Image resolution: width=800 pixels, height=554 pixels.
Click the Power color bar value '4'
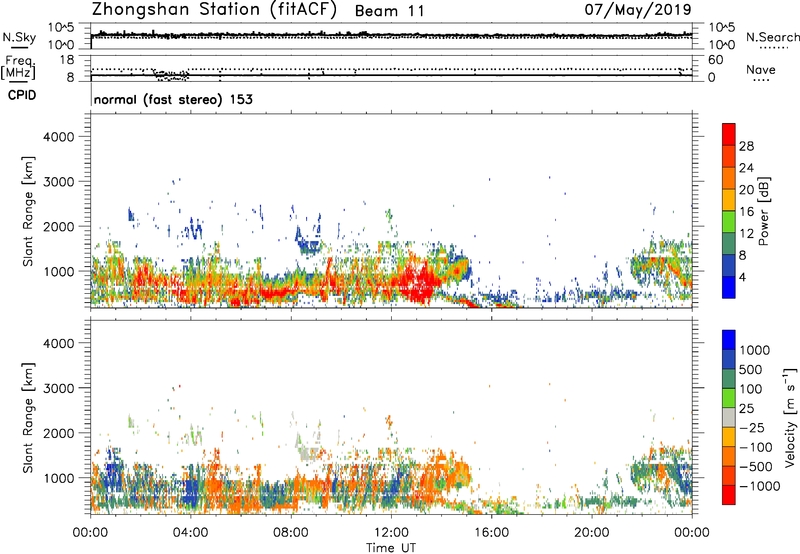coord(742,277)
